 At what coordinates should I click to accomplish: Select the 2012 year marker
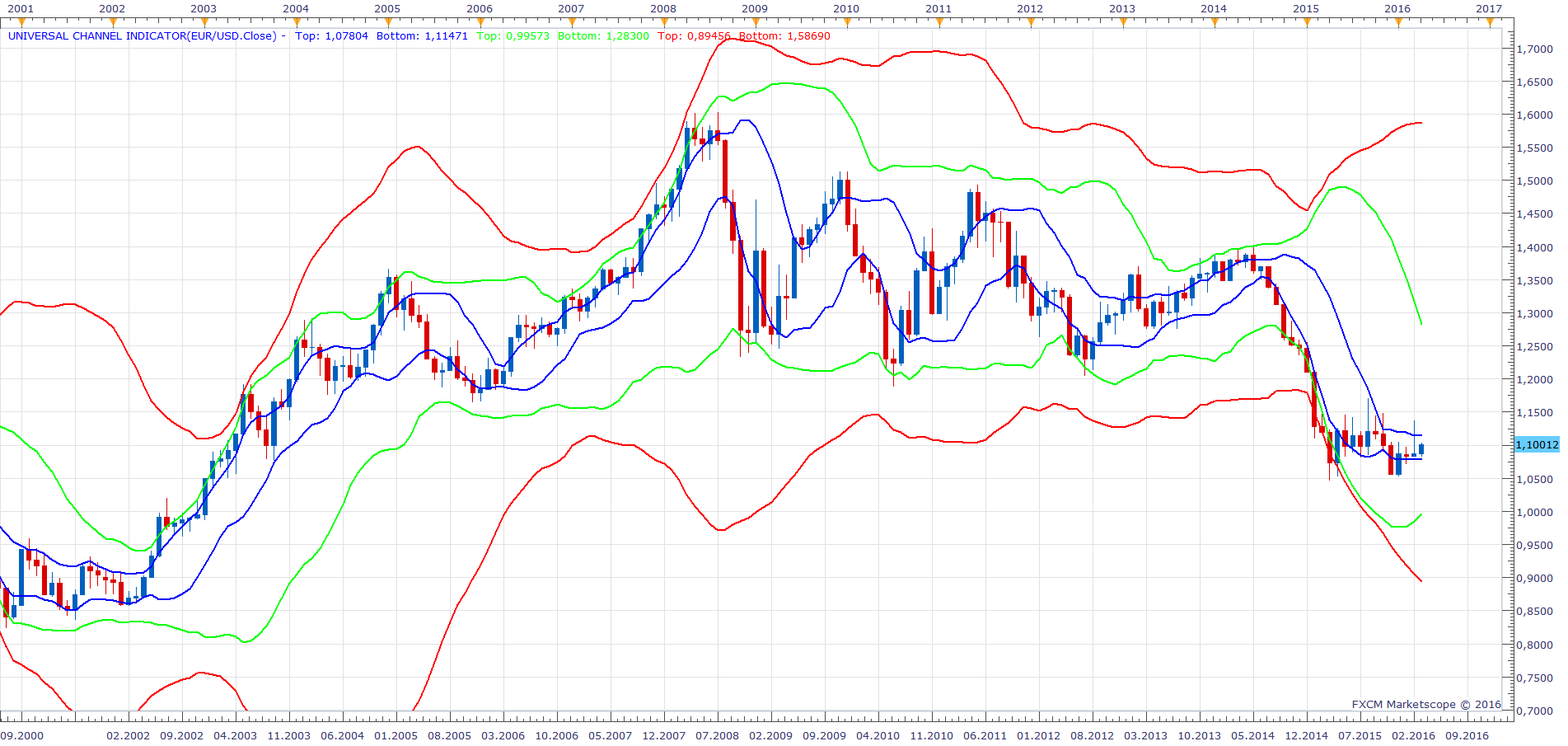(x=1031, y=22)
